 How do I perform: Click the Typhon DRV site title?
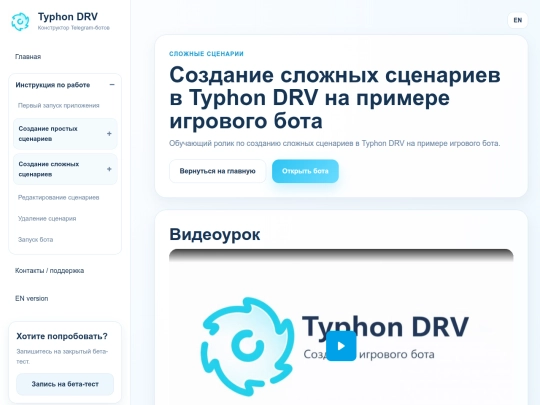click(68, 17)
